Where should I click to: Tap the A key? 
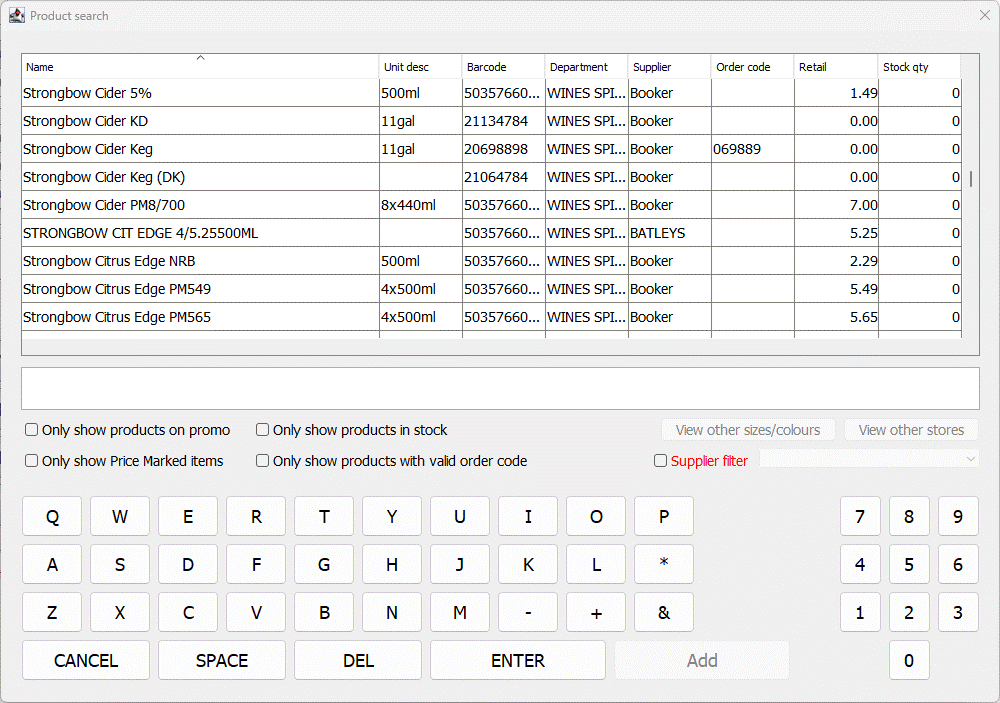pyautogui.click(x=52, y=564)
